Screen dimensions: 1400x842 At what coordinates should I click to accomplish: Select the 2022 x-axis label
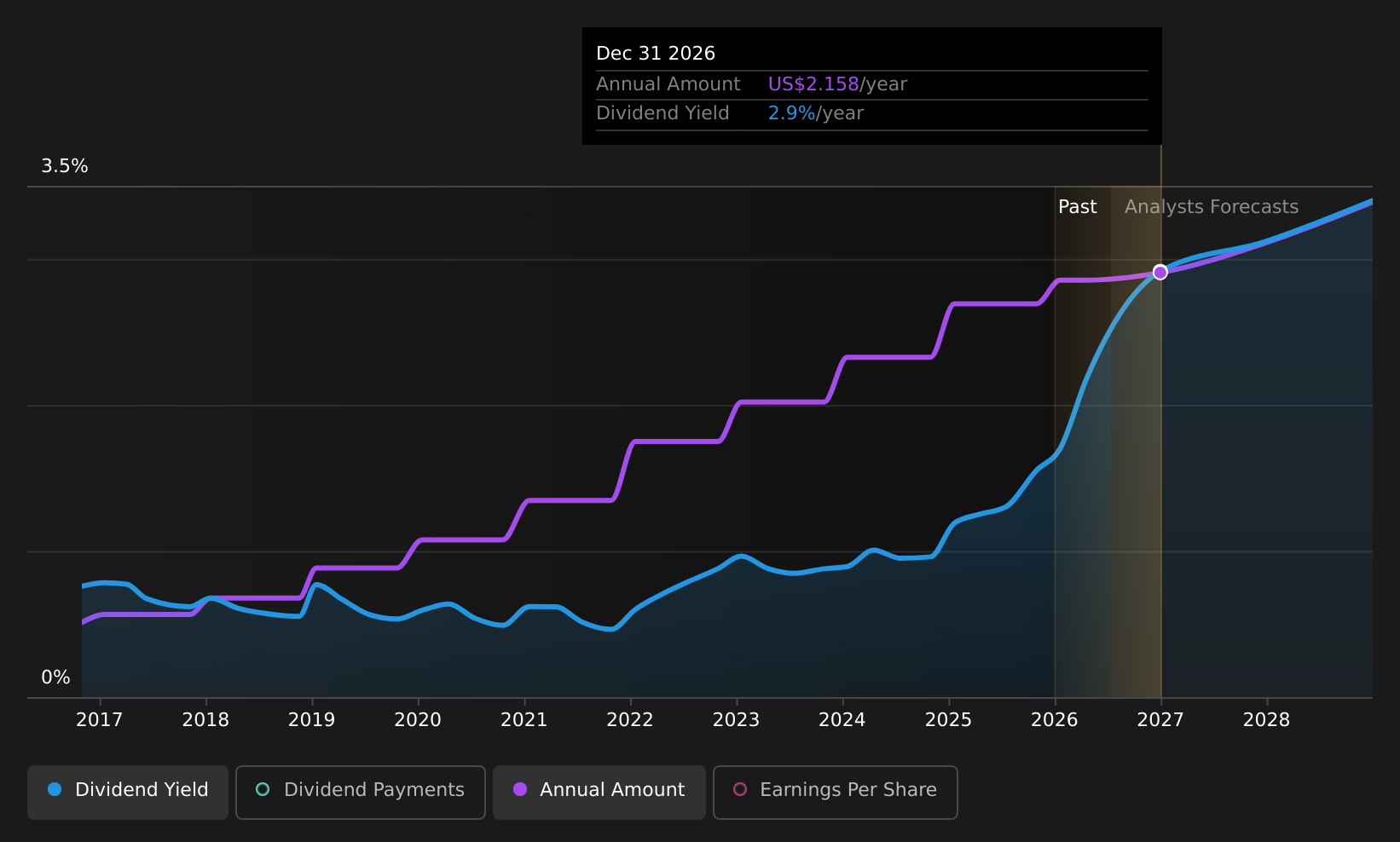coord(630,720)
